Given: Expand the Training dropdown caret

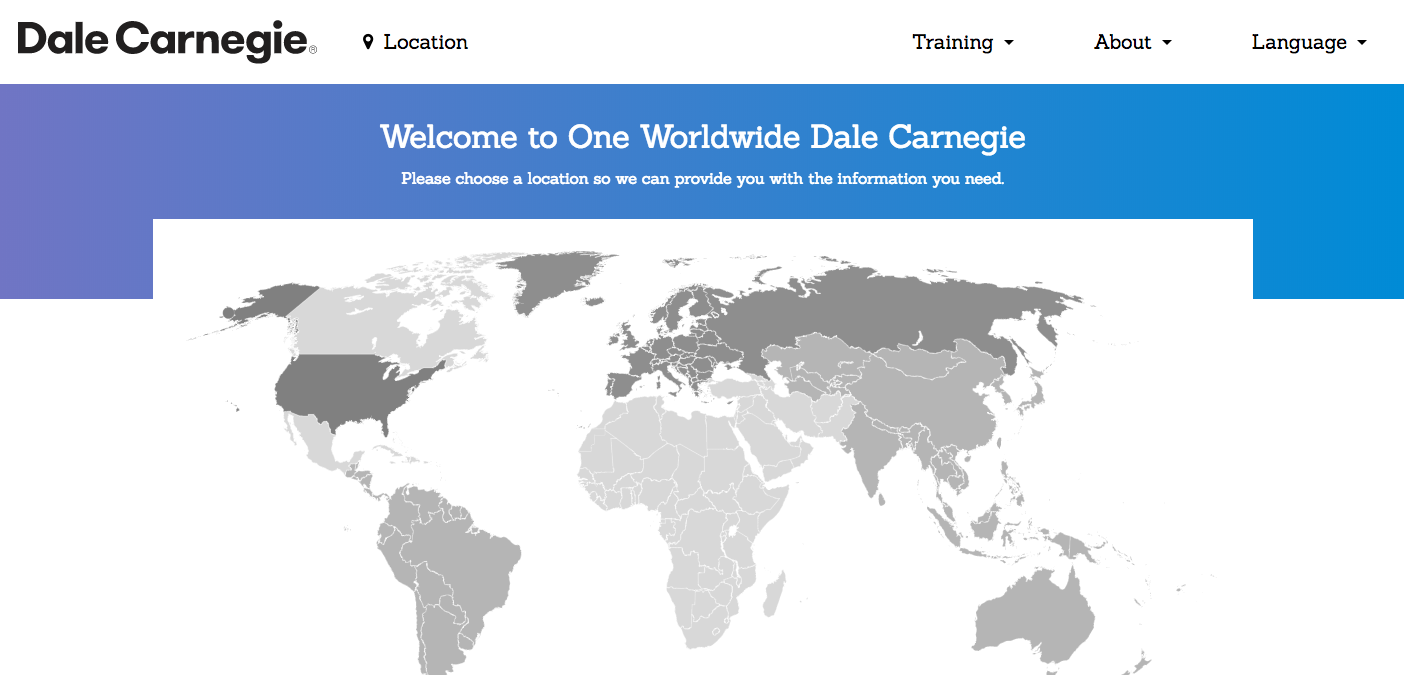Looking at the screenshot, I should click(x=1008, y=43).
